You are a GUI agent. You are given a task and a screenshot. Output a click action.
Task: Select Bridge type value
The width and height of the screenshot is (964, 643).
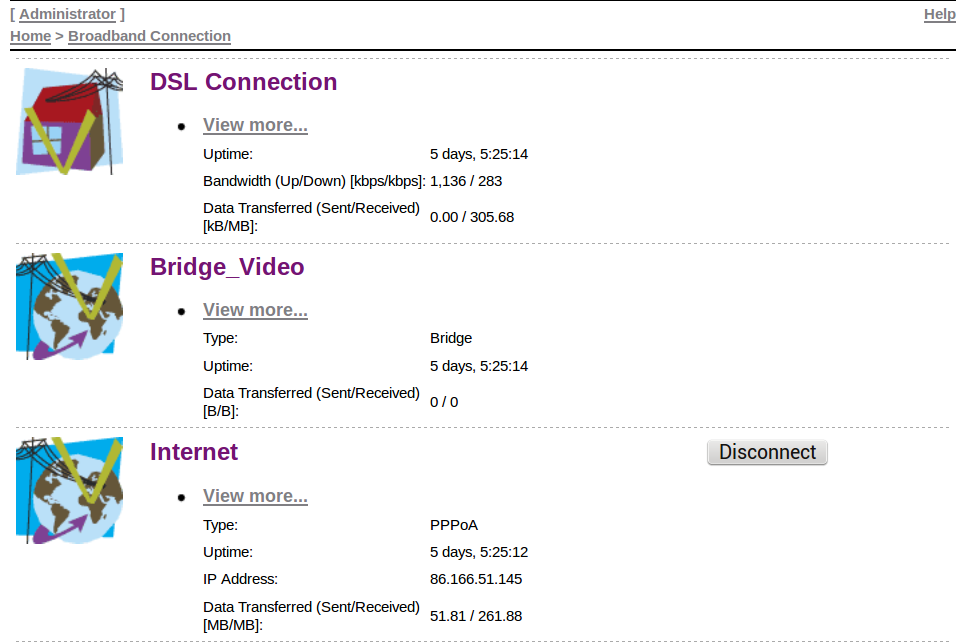(x=451, y=338)
